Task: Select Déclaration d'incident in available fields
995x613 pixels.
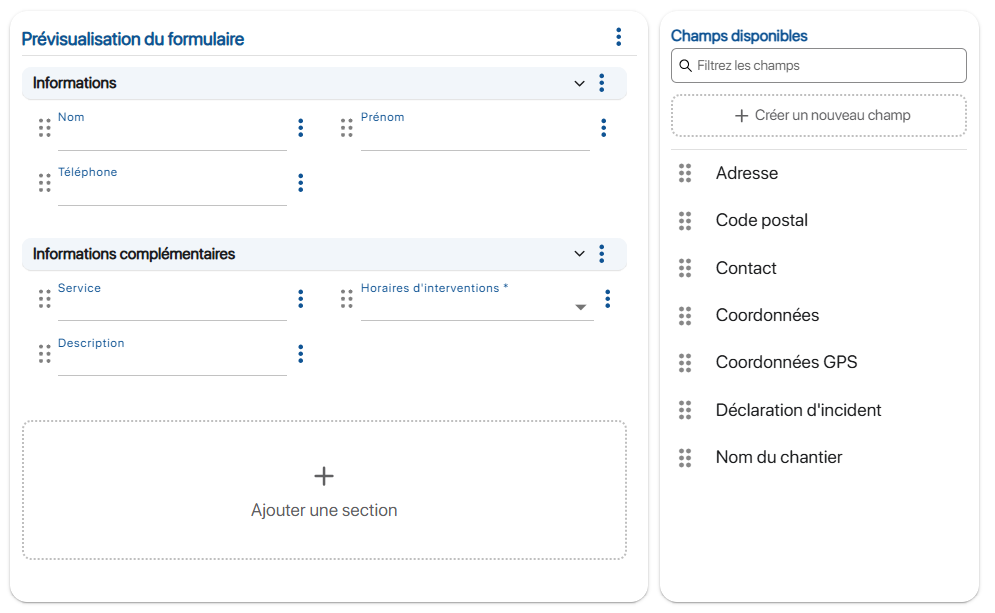Action: click(798, 410)
